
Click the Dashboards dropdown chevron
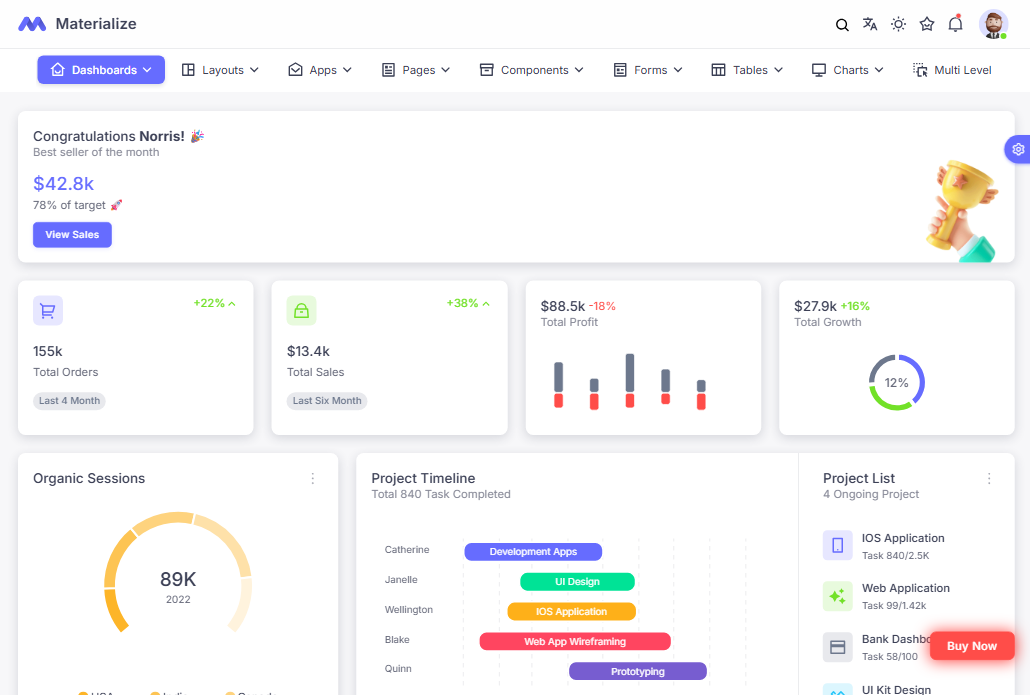(x=147, y=70)
